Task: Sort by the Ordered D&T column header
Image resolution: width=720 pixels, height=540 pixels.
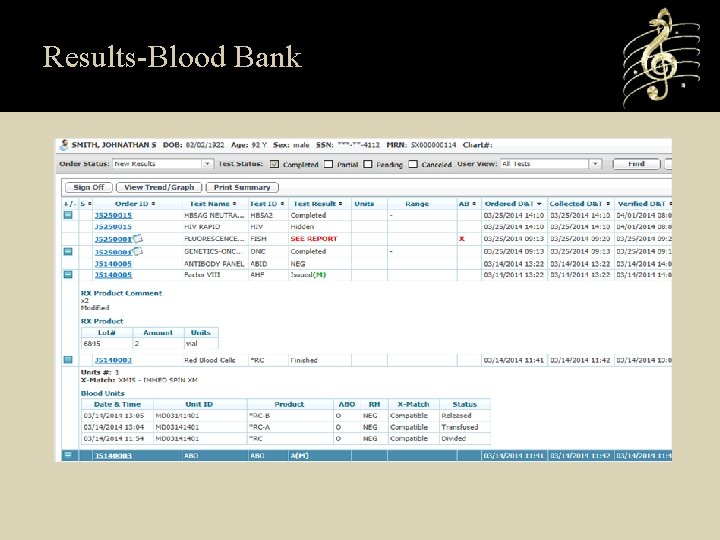Action: pyautogui.click(x=513, y=203)
